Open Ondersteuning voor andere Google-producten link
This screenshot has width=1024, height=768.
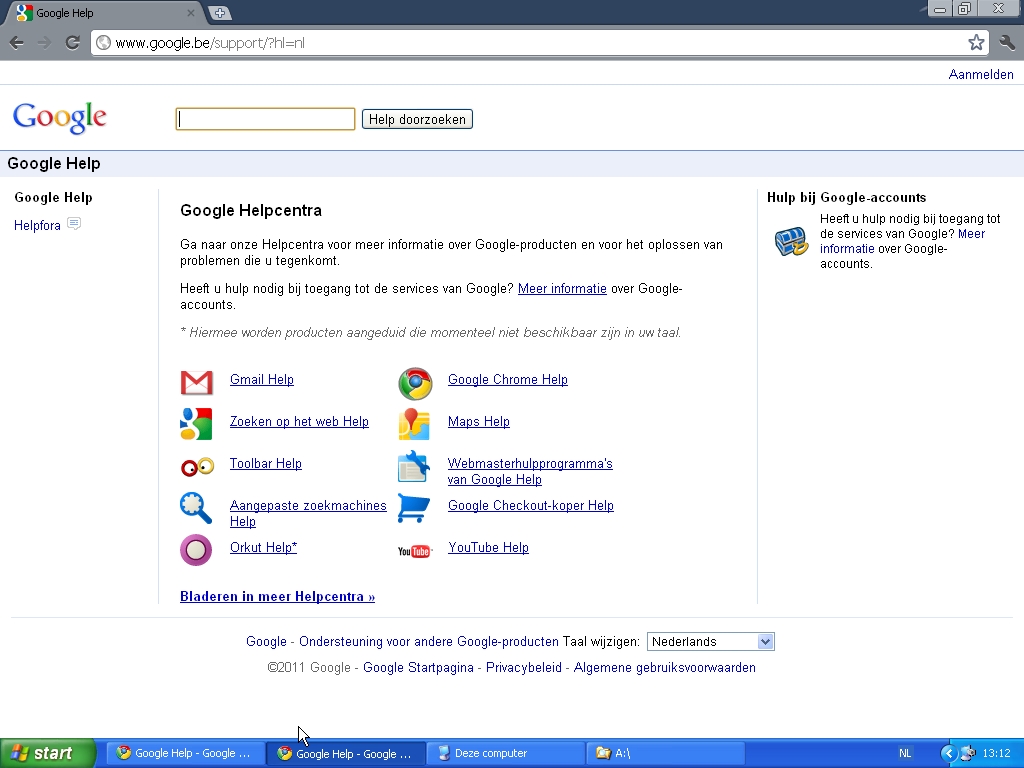(429, 641)
